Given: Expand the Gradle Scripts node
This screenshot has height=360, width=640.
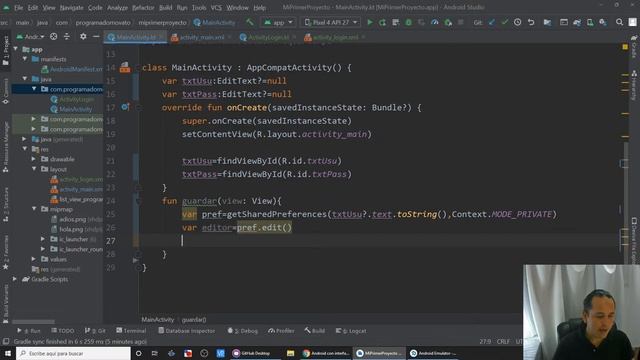Looking at the screenshot, I should [x=15, y=279].
